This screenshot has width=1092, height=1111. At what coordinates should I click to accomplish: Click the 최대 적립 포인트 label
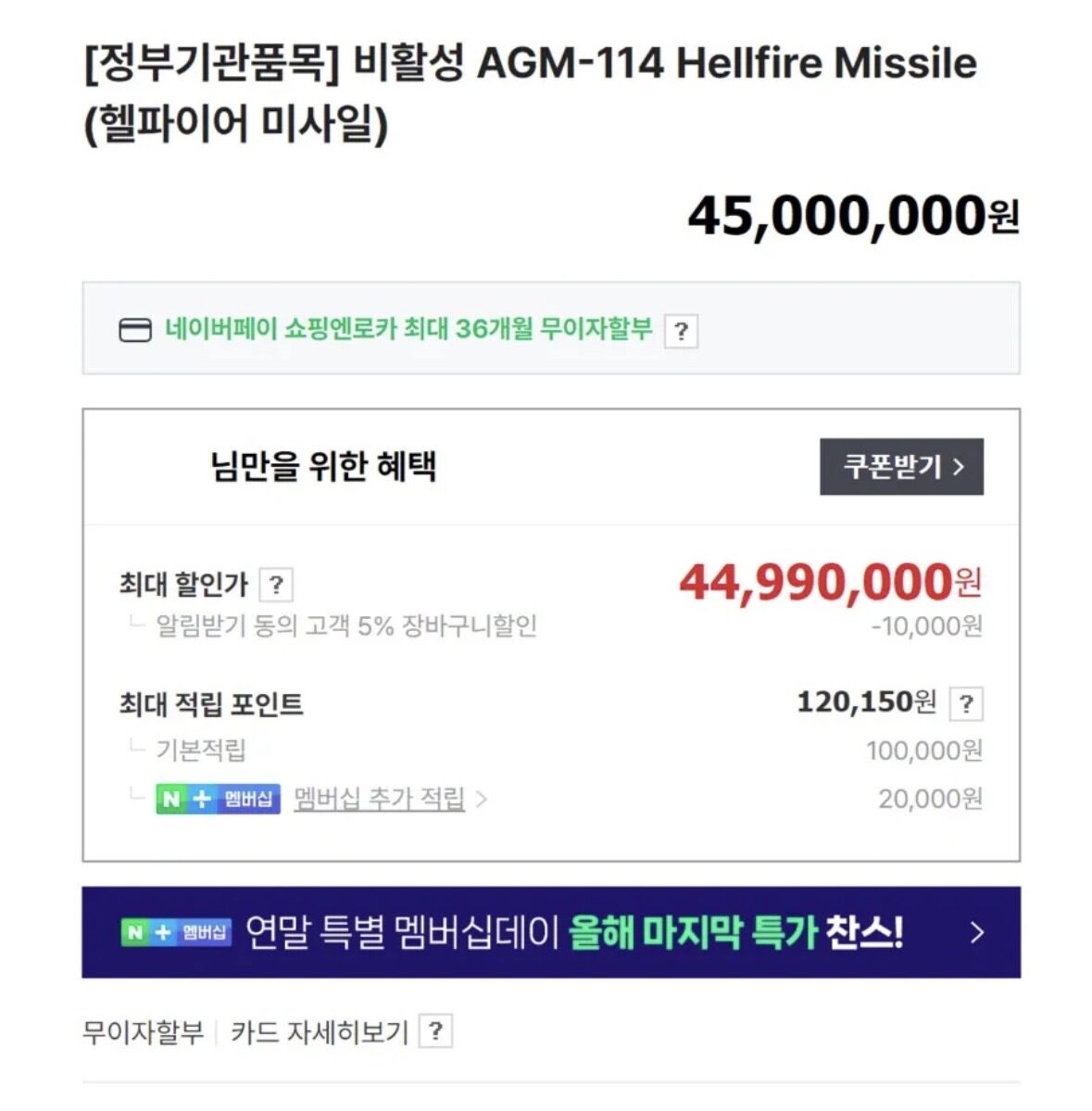[x=211, y=704]
